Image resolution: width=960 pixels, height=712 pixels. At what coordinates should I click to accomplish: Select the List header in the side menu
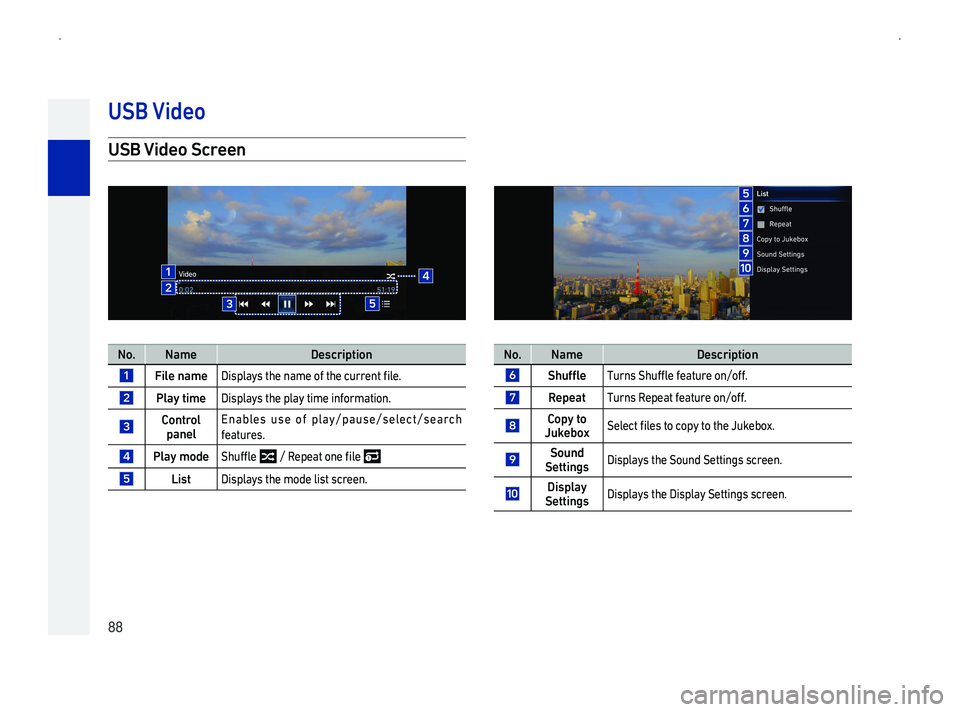tap(763, 193)
